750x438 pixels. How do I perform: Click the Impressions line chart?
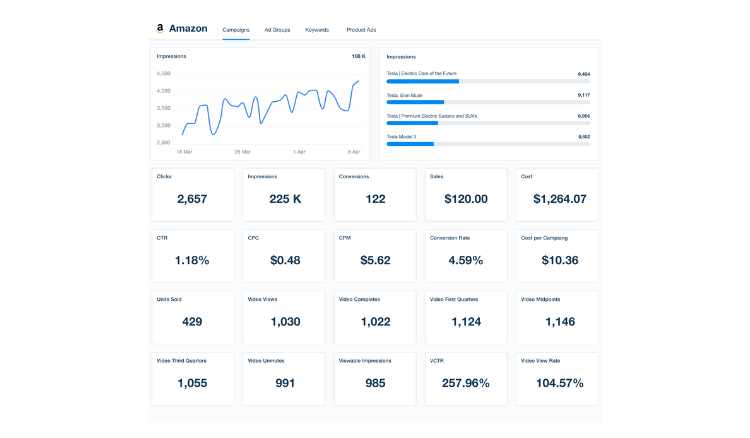tap(270, 108)
